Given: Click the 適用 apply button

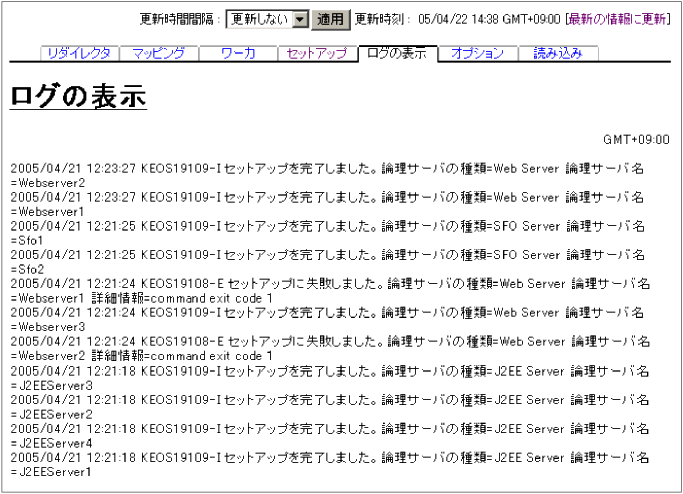Looking at the screenshot, I should pos(331,20).
